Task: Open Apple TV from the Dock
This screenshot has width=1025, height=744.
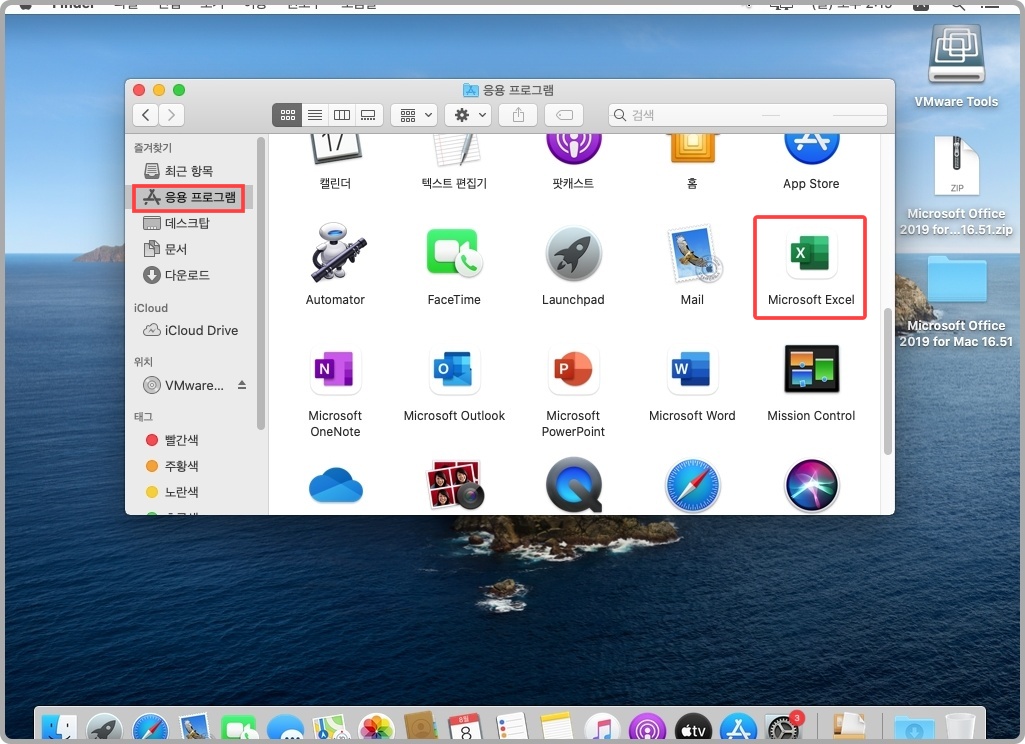Action: [x=693, y=728]
